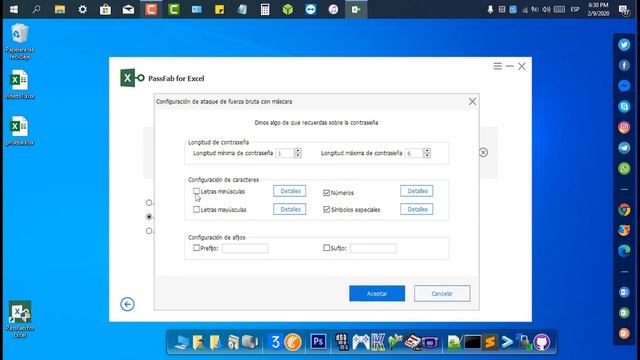Check Letras mayúsculas checkbox
The height and width of the screenshot is (360, 640).
click(x=196, y=209)
